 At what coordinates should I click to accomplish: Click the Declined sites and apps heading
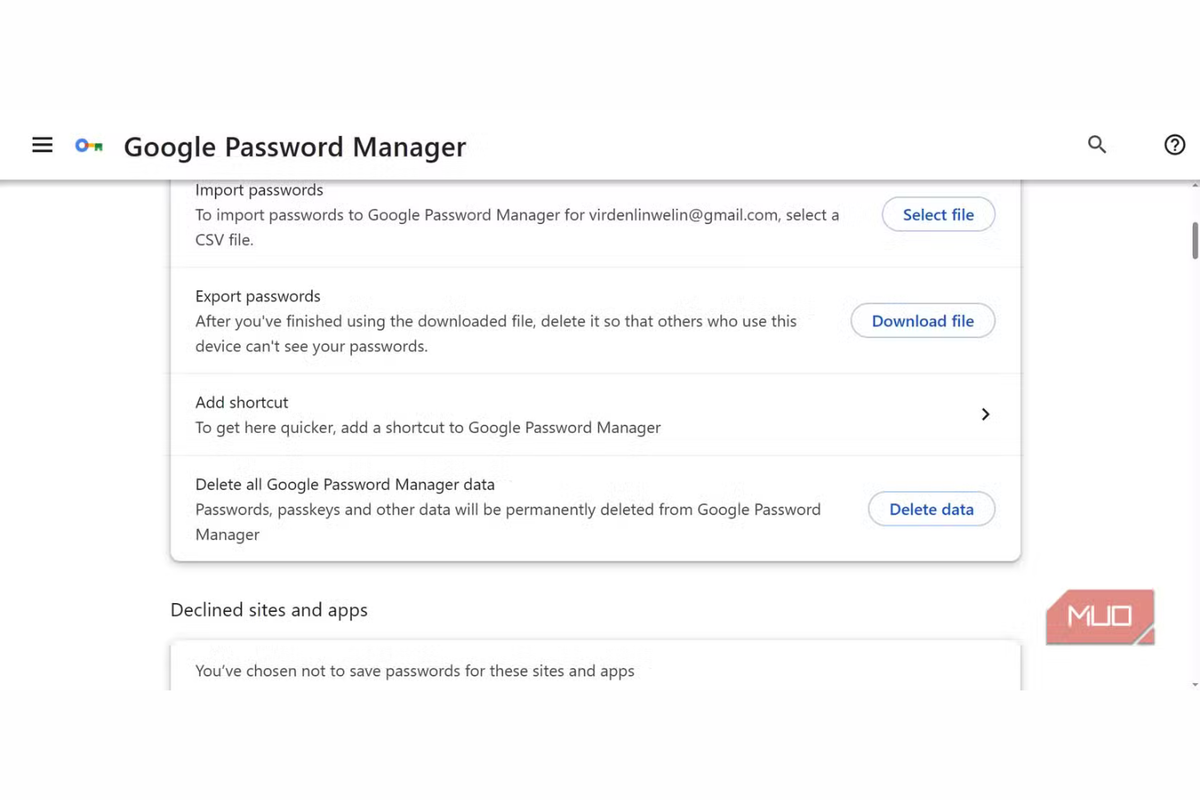point(269,610)
